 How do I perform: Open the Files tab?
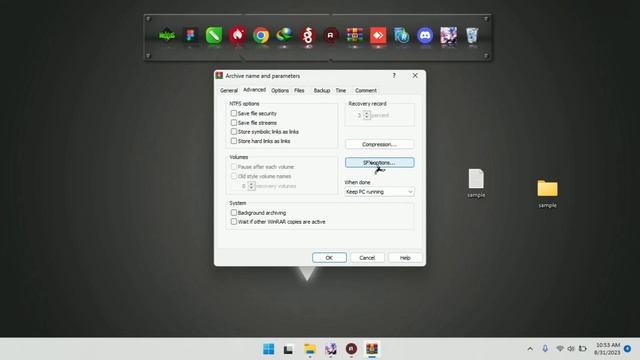299,90
